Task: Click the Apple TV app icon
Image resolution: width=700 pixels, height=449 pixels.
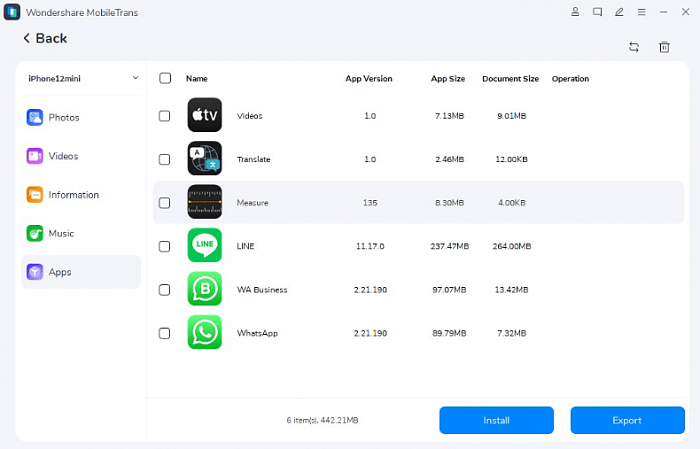Action: point(204,115)
